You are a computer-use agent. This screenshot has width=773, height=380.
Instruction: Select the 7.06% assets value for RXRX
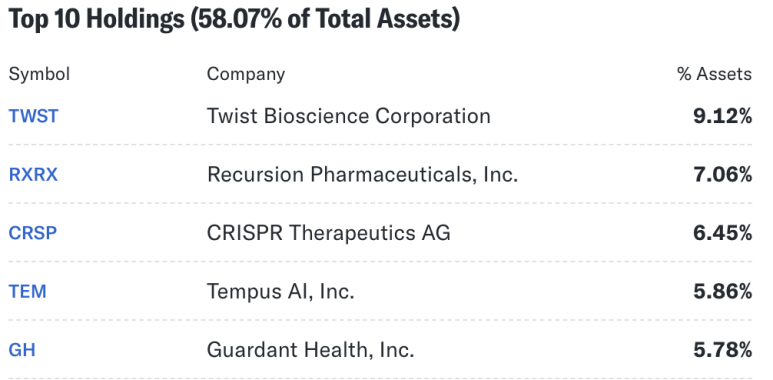tap(722, 174)
